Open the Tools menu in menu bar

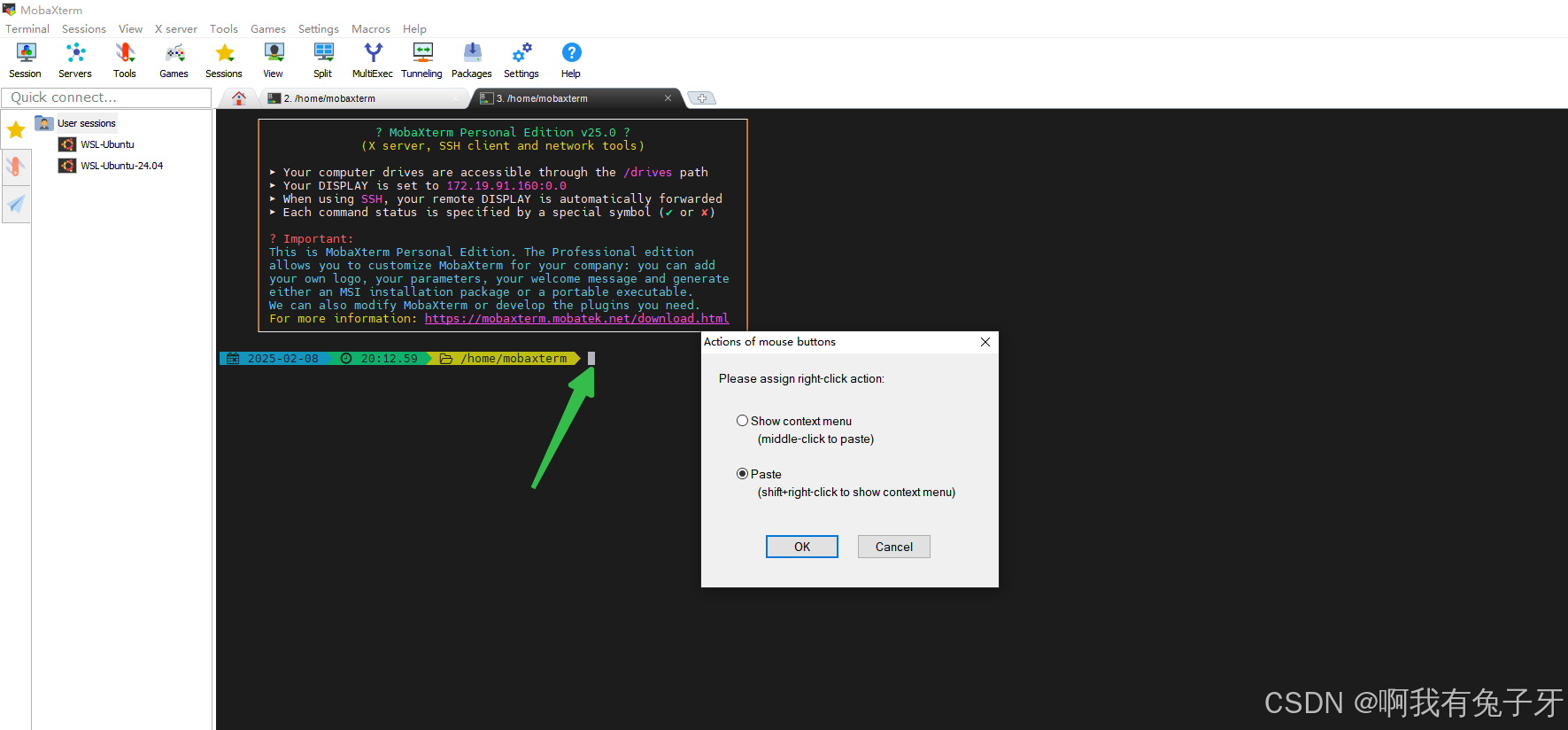click(x=224, y=29)
